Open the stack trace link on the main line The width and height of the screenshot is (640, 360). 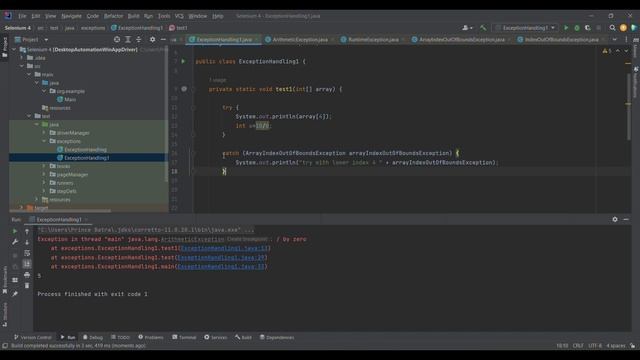tap(221, 267)
